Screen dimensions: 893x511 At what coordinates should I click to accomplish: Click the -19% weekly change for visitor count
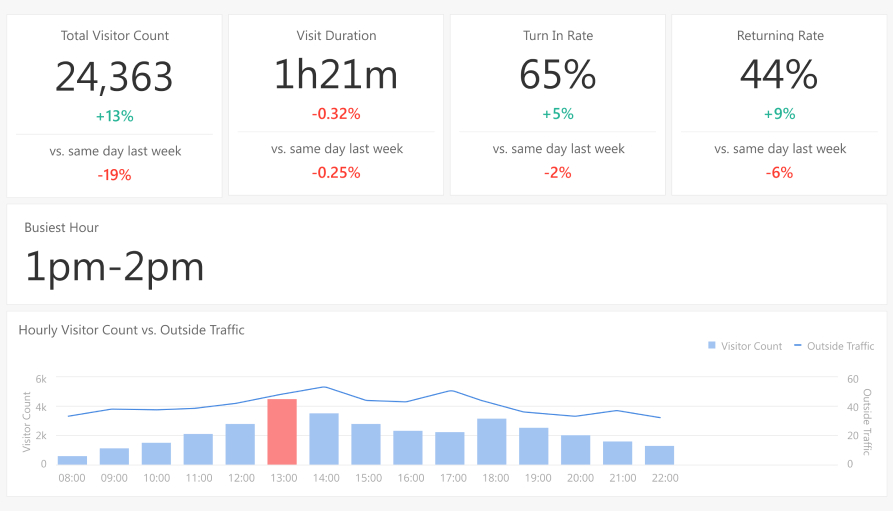tap(114, 175)
